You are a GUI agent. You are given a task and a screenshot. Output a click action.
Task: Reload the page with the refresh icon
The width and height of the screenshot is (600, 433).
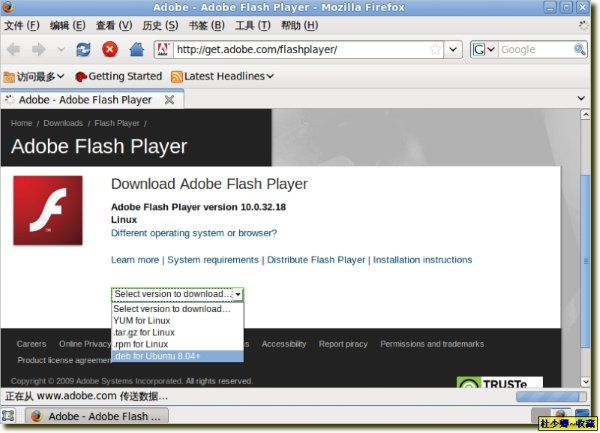coord(83,49)
